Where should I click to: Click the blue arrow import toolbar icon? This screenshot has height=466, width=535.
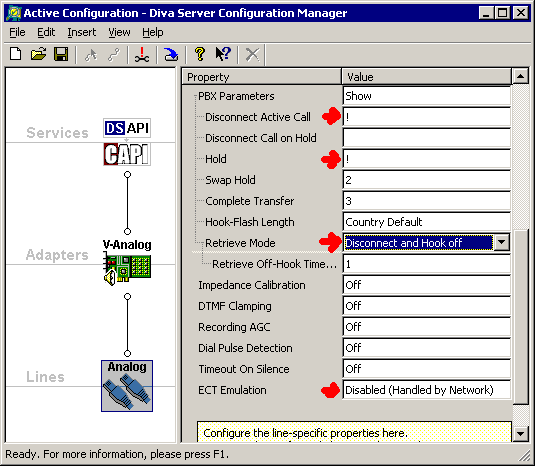coord(171,54)
